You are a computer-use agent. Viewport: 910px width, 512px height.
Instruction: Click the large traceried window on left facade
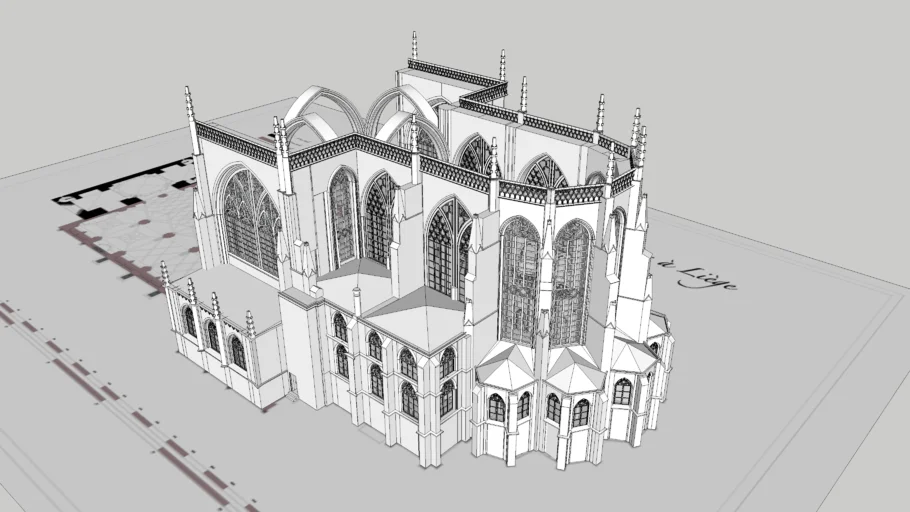click(250, 222)
